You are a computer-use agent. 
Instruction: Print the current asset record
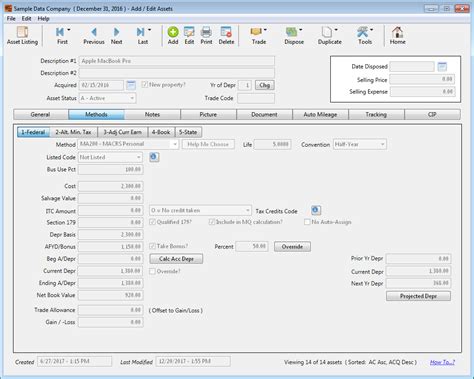206,36
